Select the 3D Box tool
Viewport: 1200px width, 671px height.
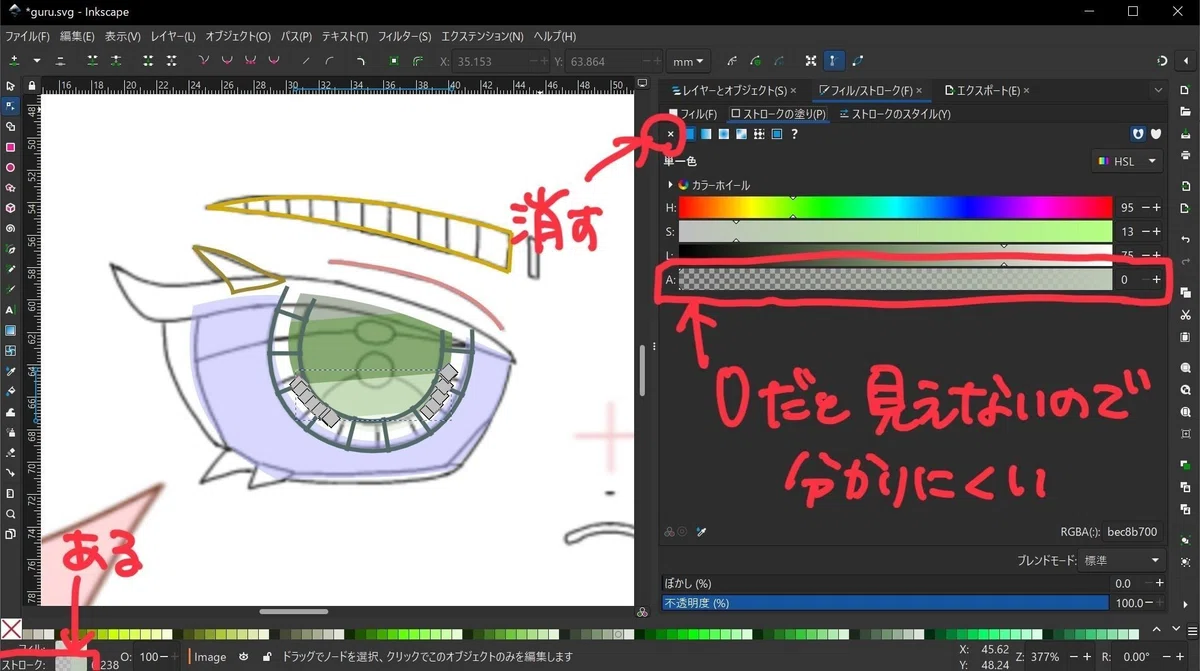point(10,208)
